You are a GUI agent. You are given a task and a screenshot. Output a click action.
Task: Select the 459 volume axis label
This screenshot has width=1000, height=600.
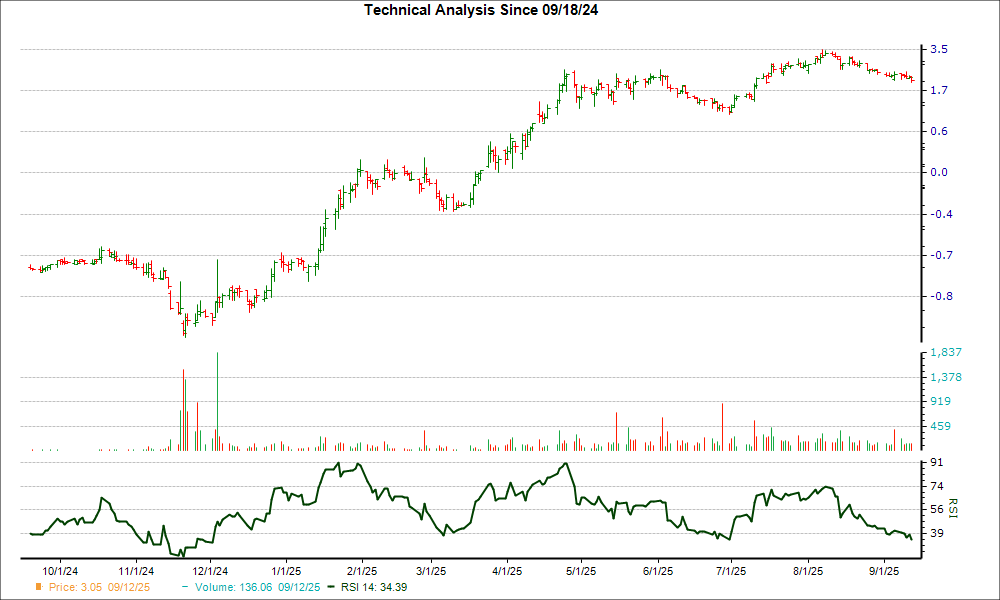(x=941, y=427)
